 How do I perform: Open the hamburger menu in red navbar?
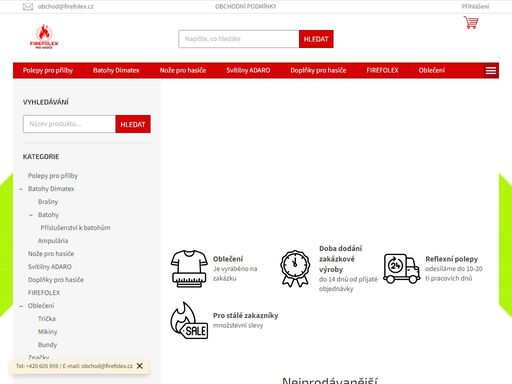pos(491,71)
